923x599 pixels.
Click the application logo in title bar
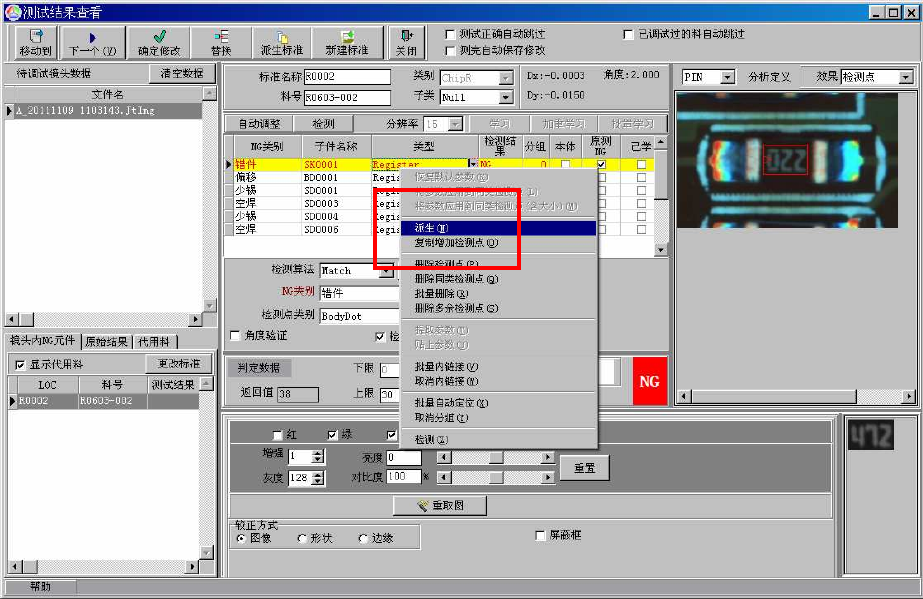click(12, 12)
